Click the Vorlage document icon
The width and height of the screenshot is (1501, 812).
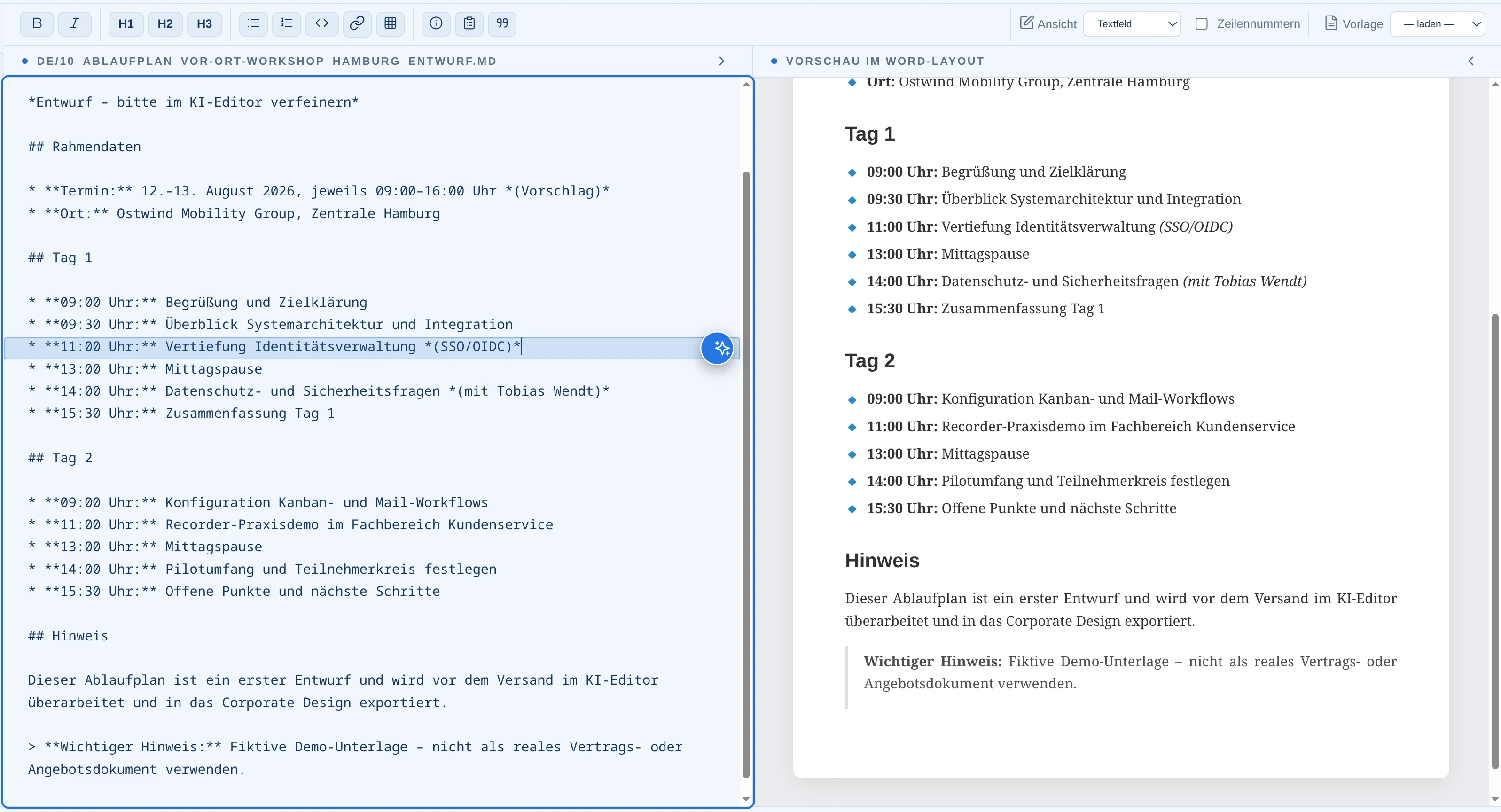coord(1331,23)
